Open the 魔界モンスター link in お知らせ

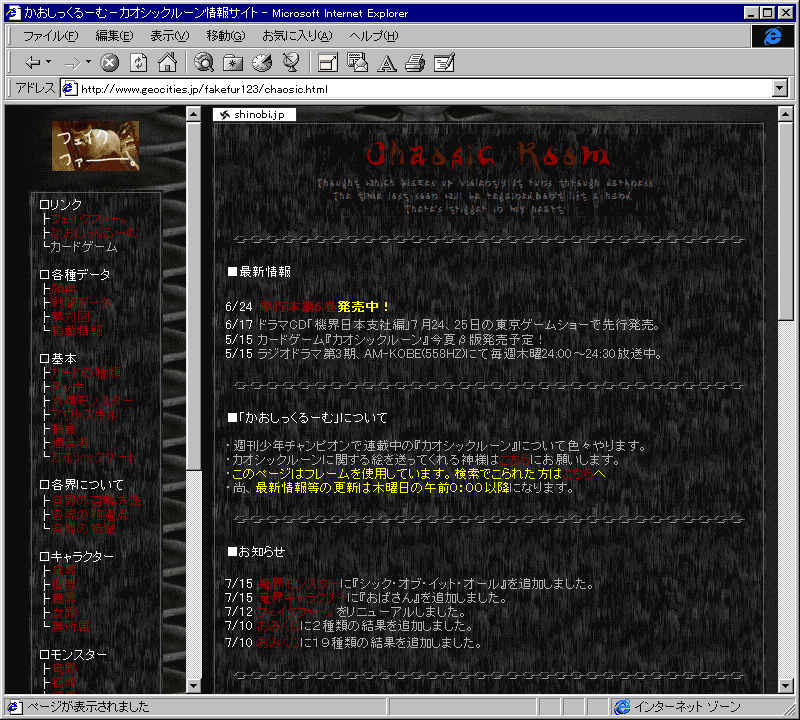point(298,584)
